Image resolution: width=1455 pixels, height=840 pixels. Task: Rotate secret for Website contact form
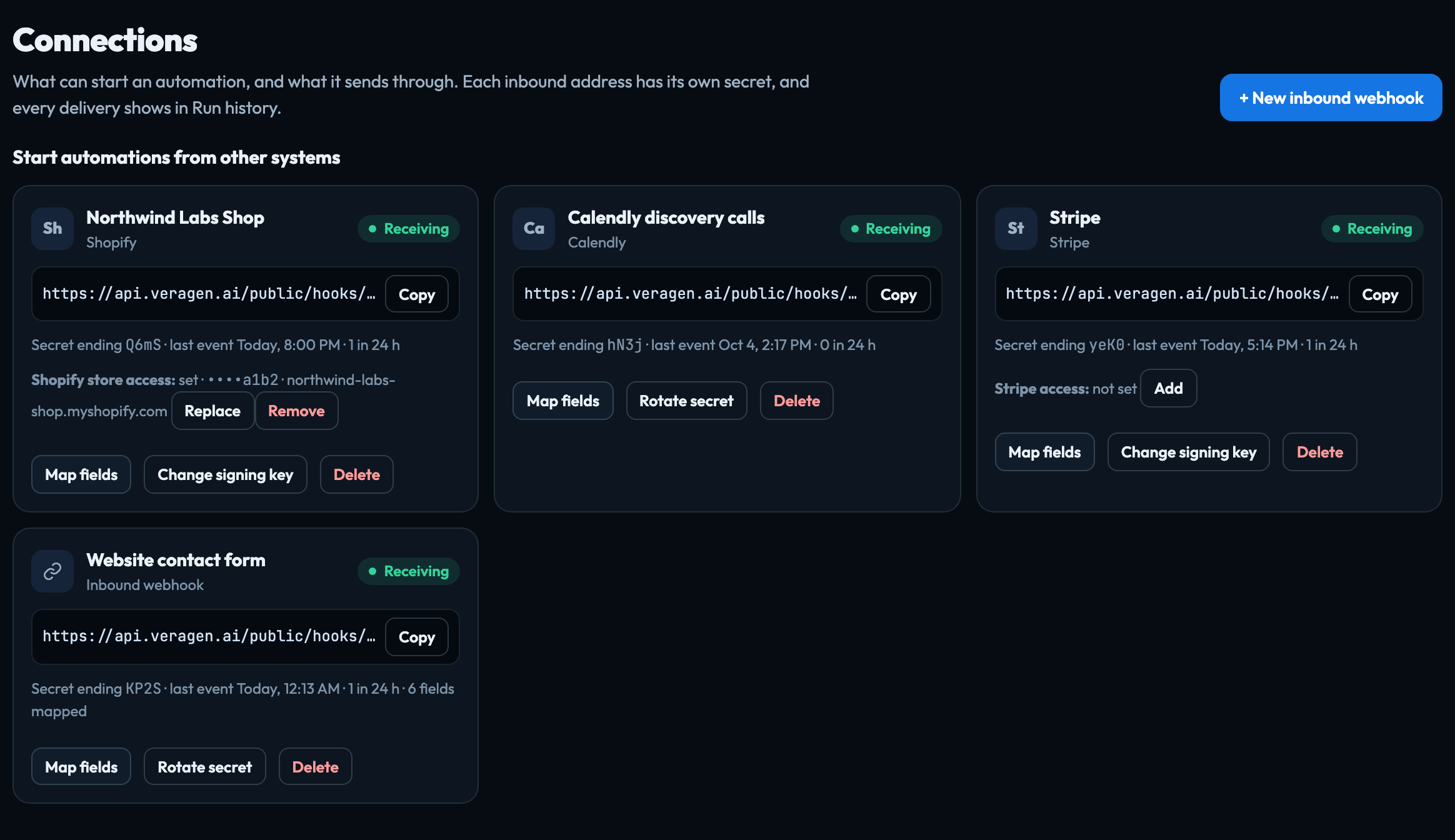point(204,767)
